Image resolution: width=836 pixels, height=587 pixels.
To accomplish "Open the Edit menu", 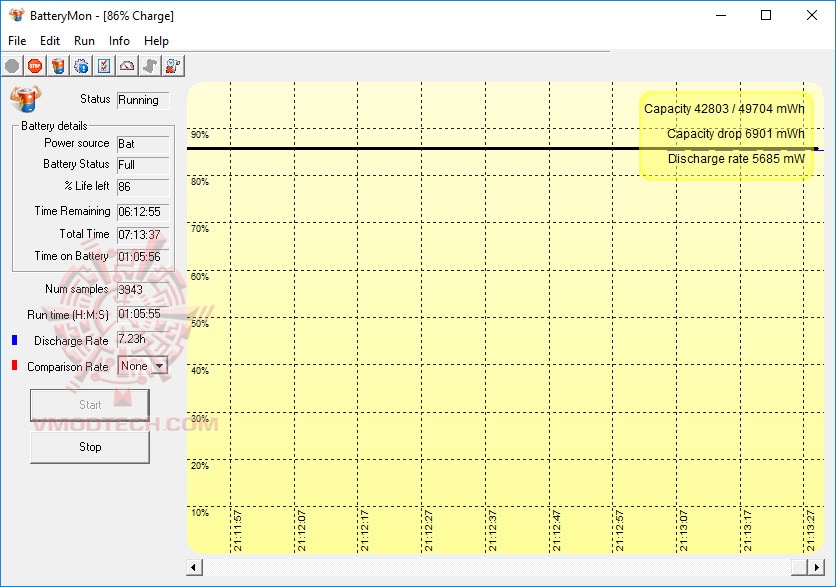I will pyautogui.click(x=50, y=41).
